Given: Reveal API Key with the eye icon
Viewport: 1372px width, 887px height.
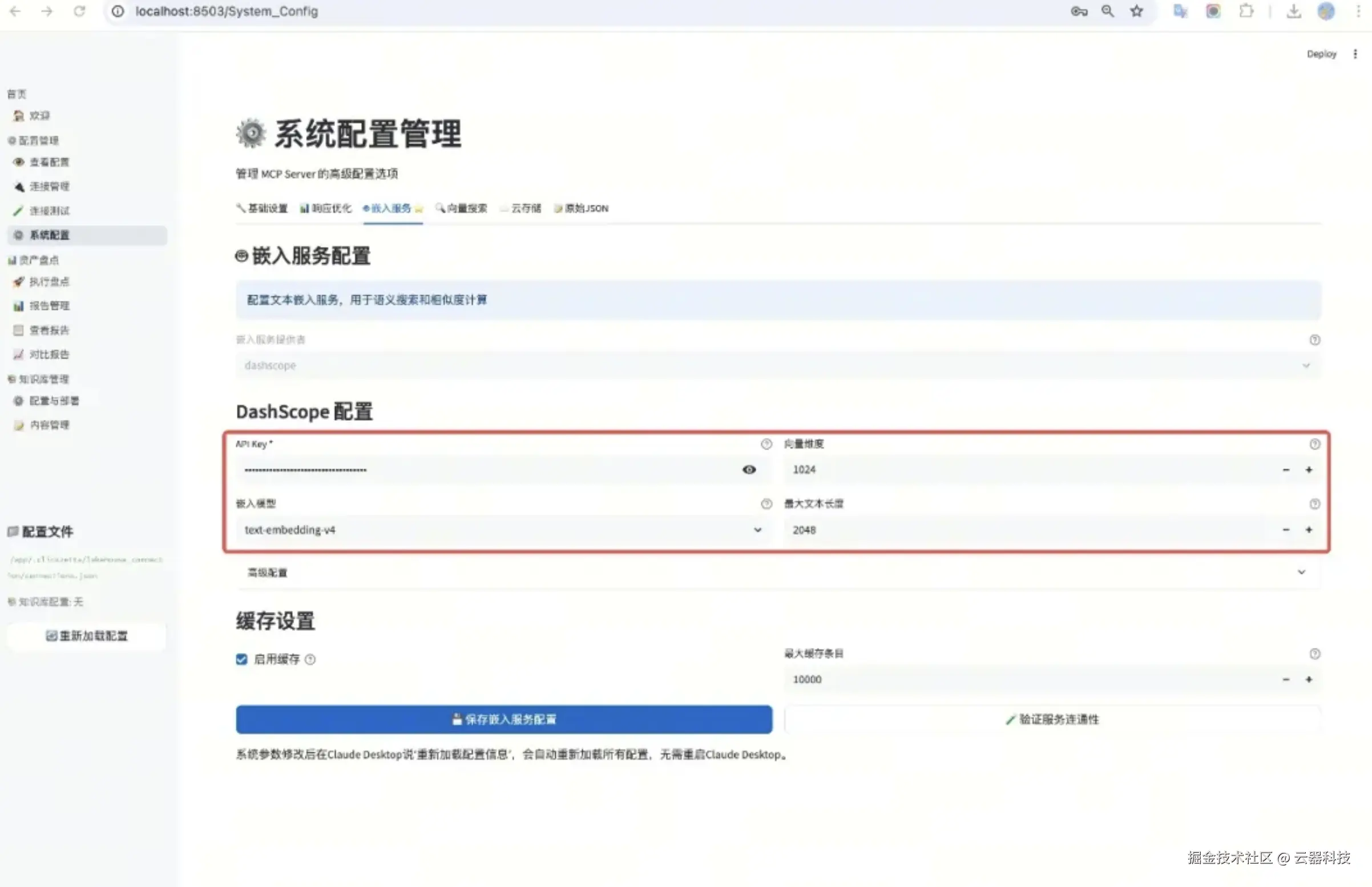Looking at the screenshot, I should tap(748, 470).
